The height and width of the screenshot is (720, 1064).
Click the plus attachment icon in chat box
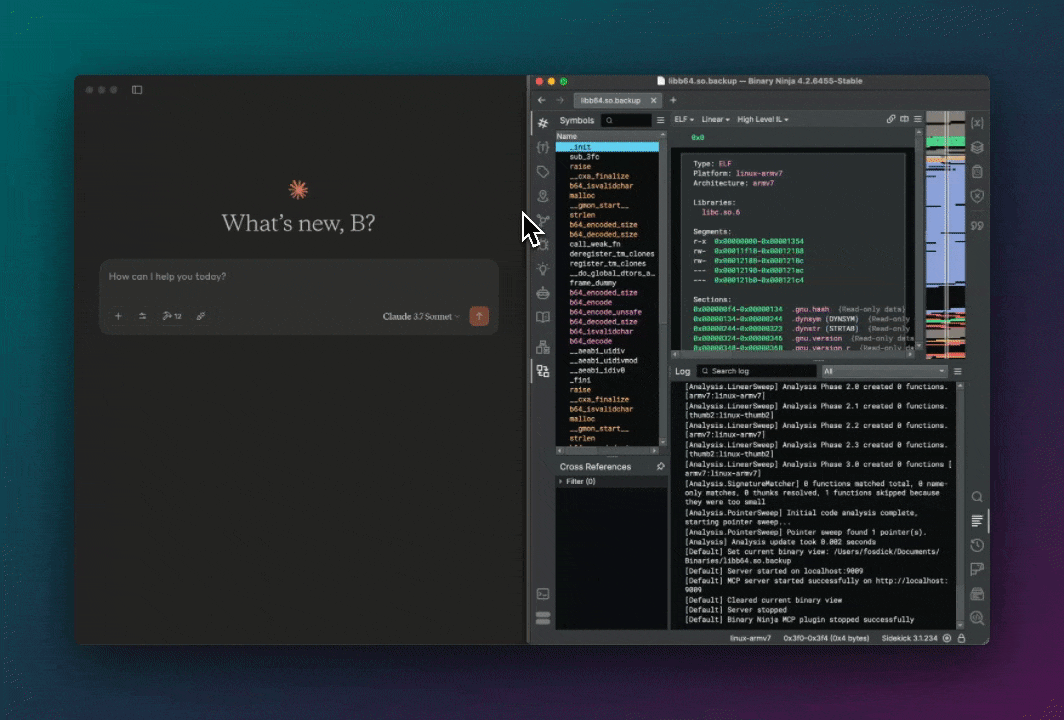118,316
